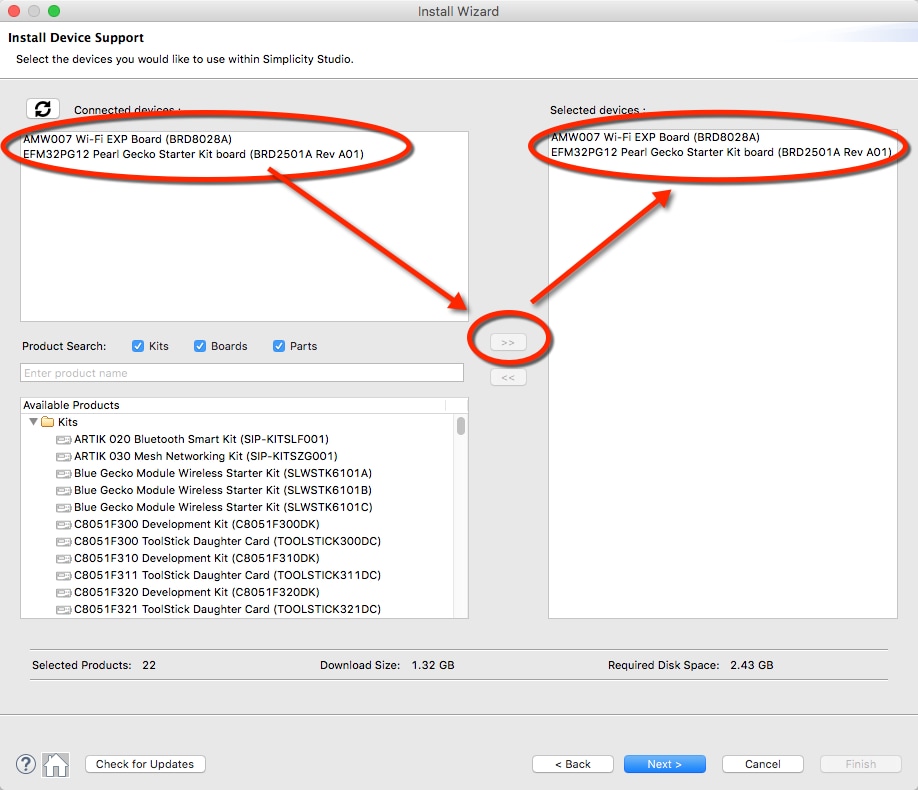Image resolution: width=918 pixels, height=790 pixels.
Task: Click icon beside ARTIK 020 Bluetooth Smart Kit
Action: [64, 439]
